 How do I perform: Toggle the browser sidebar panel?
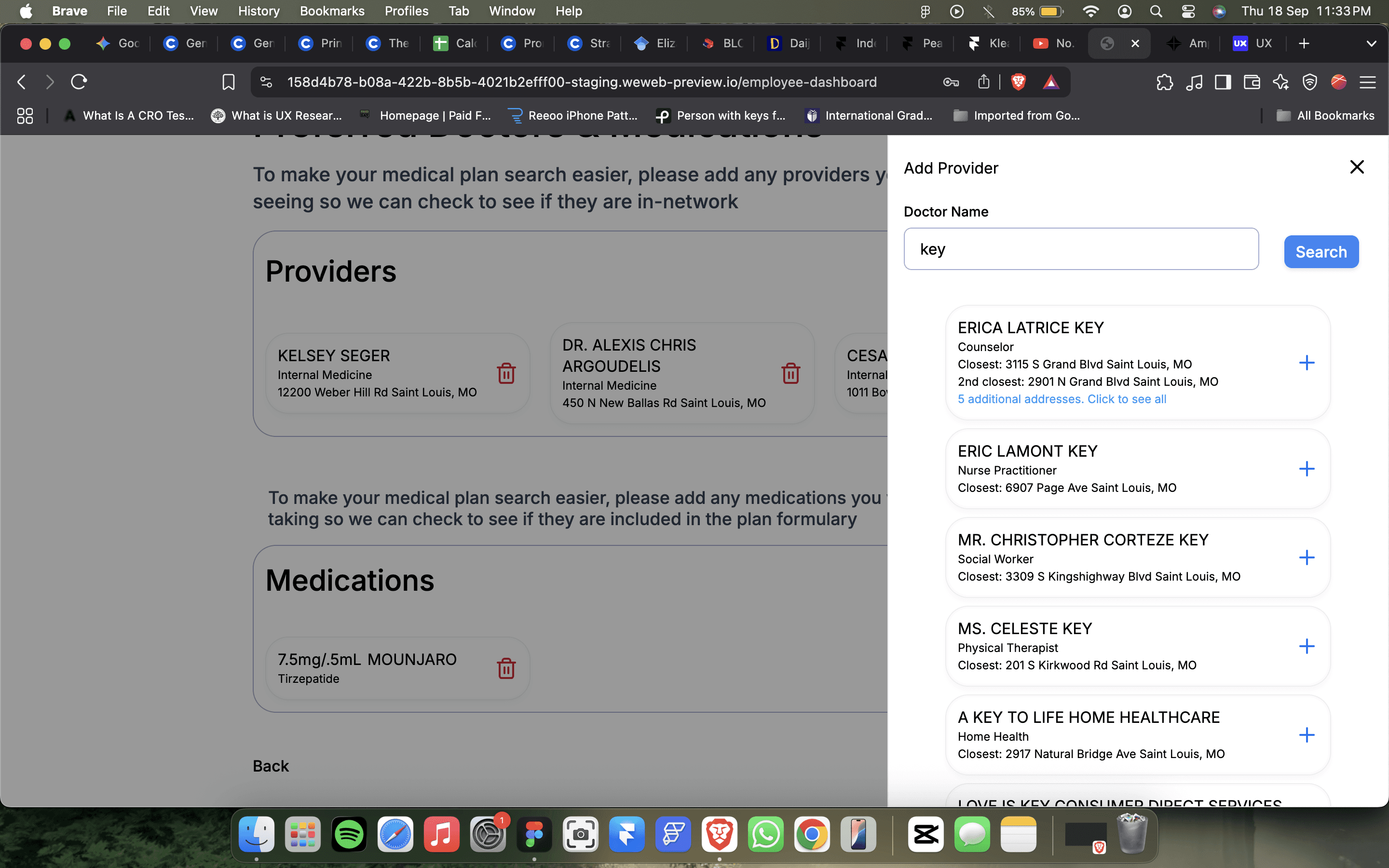tap(1223, 82)
